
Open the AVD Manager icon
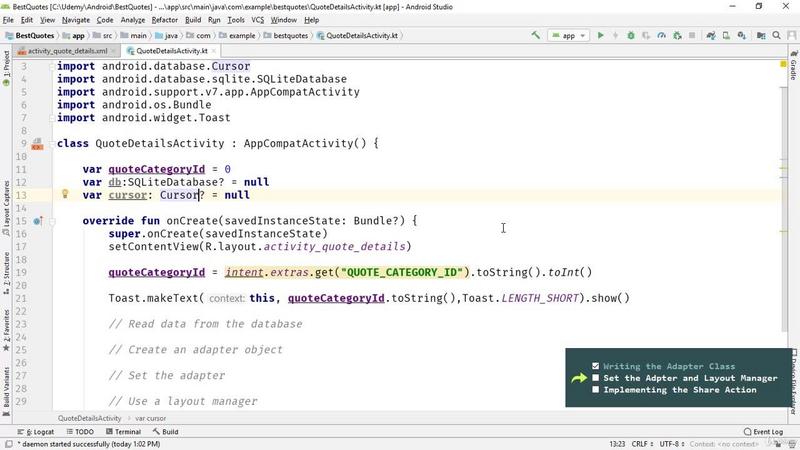[726, 35]
